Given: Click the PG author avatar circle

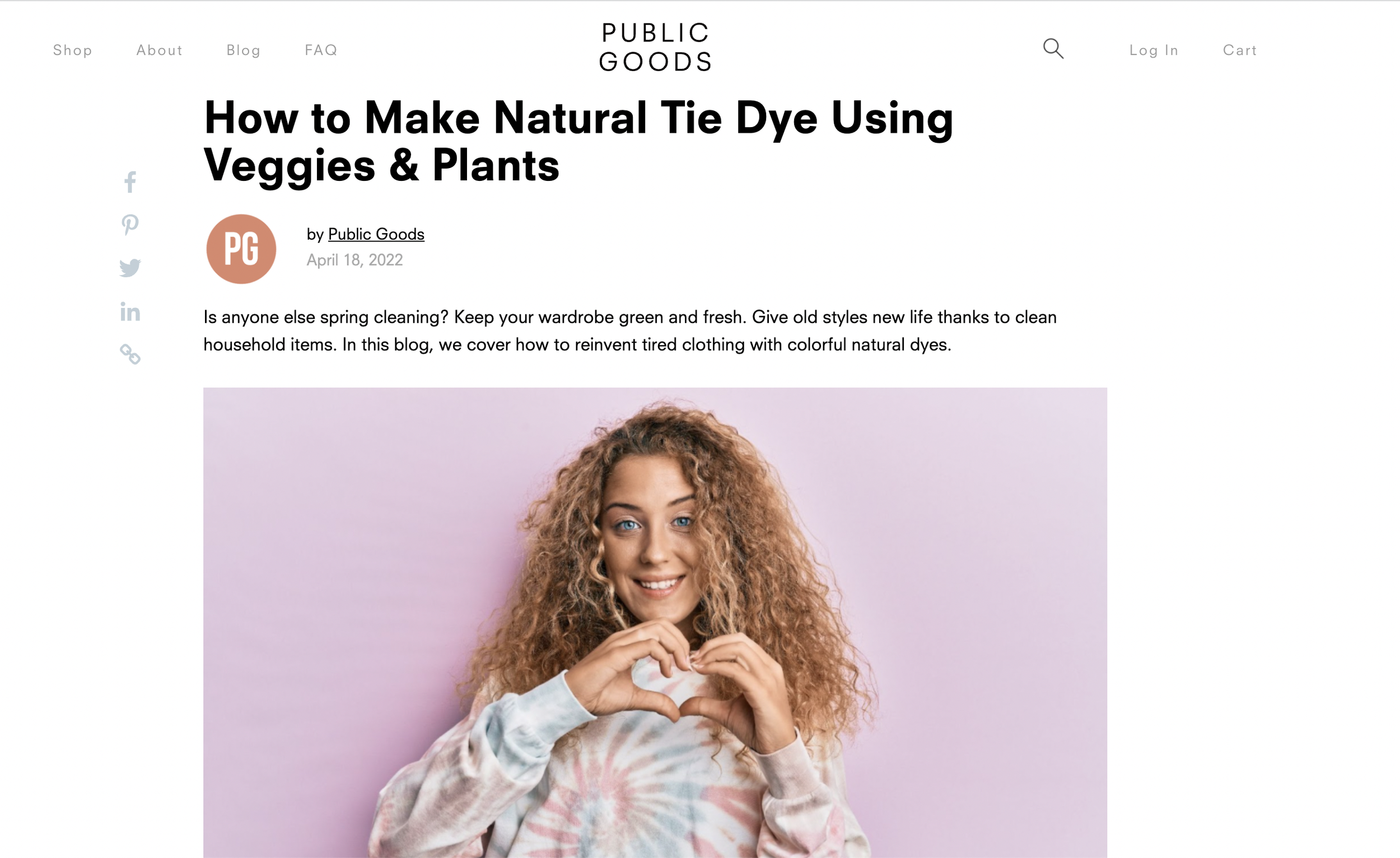Looking at the screenshot, I should click(241, 249).
